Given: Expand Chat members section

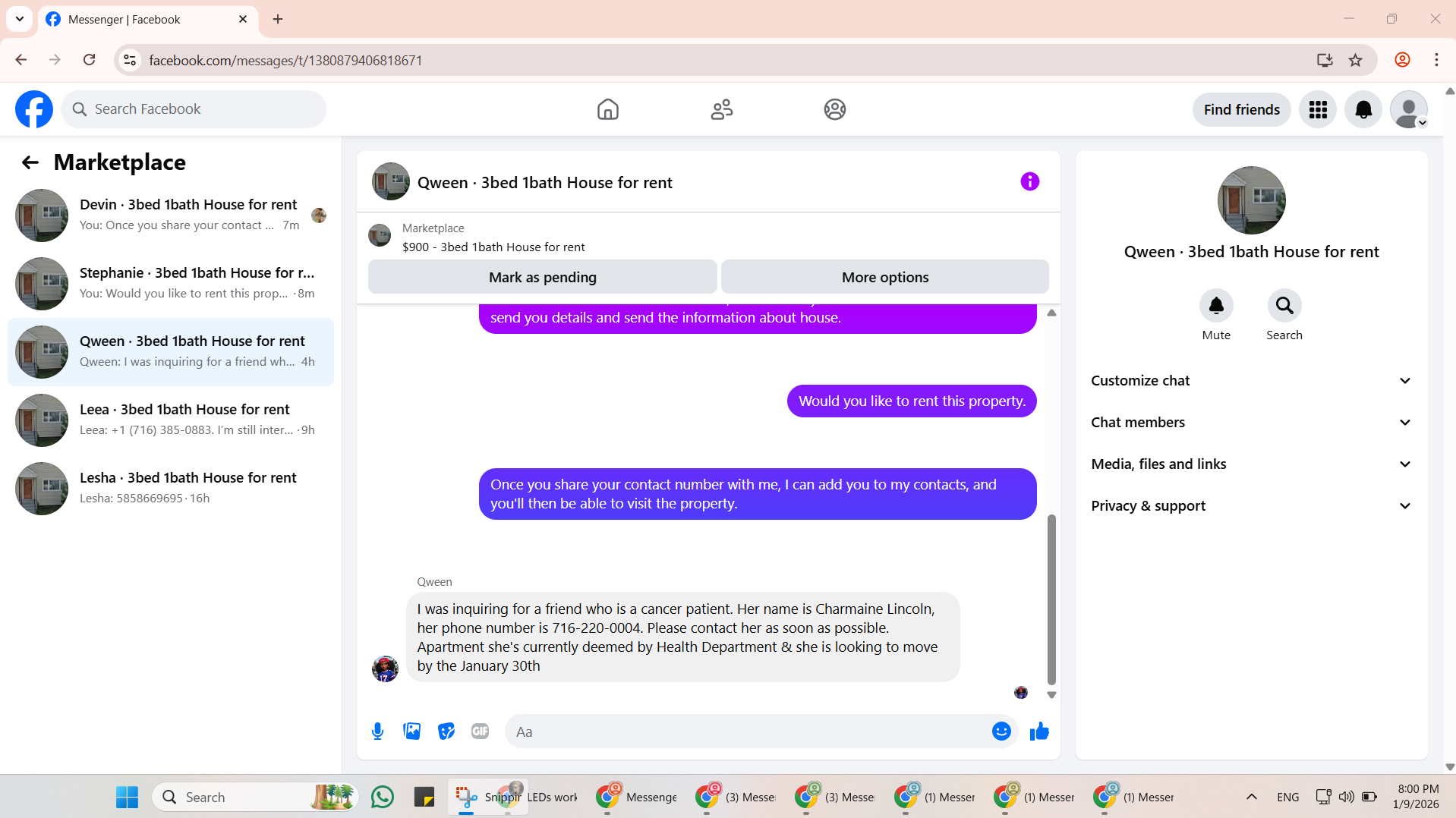Looking at the screenshot, I should coord(1251,423).
